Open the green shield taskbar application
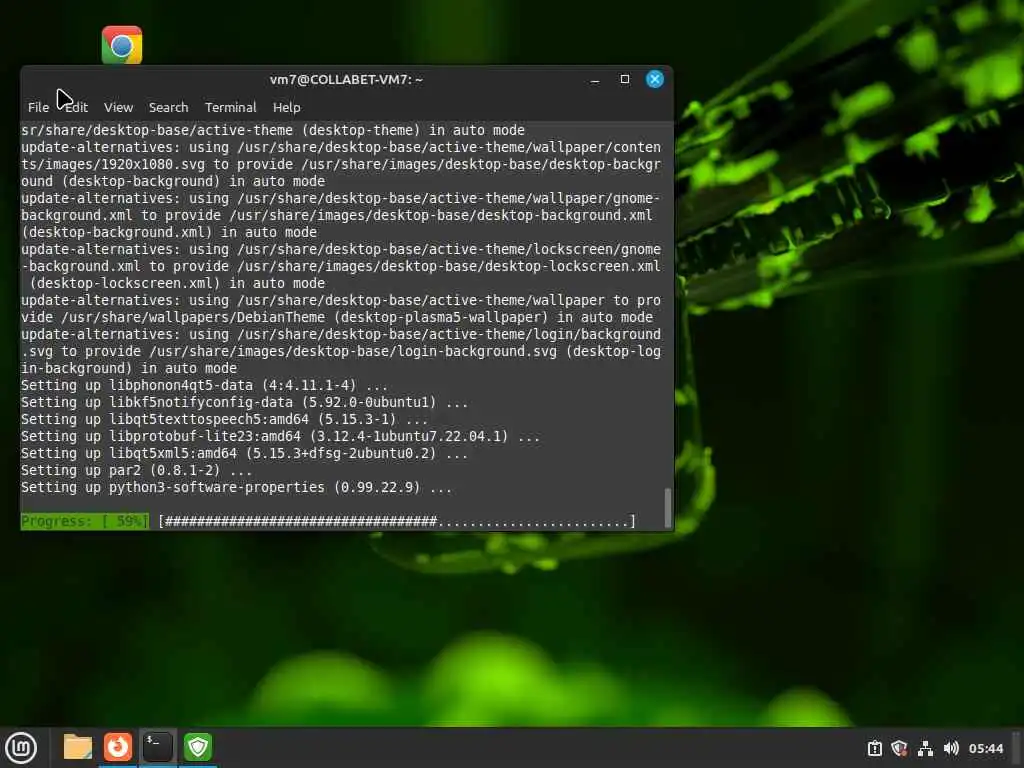 coord(198,747)
